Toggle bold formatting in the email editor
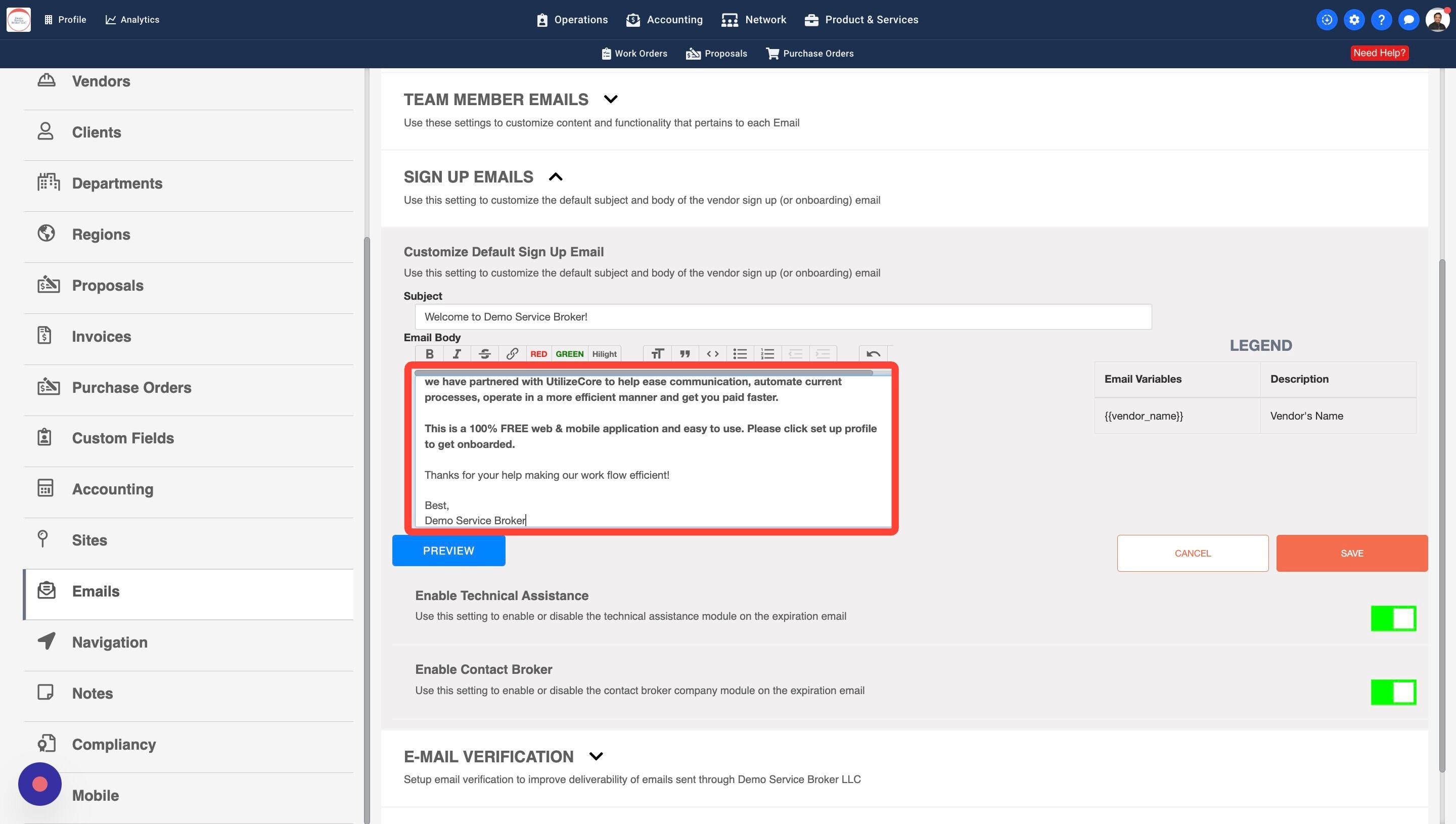Screen dimensions: 1456x824 click(x=430, y=354)
